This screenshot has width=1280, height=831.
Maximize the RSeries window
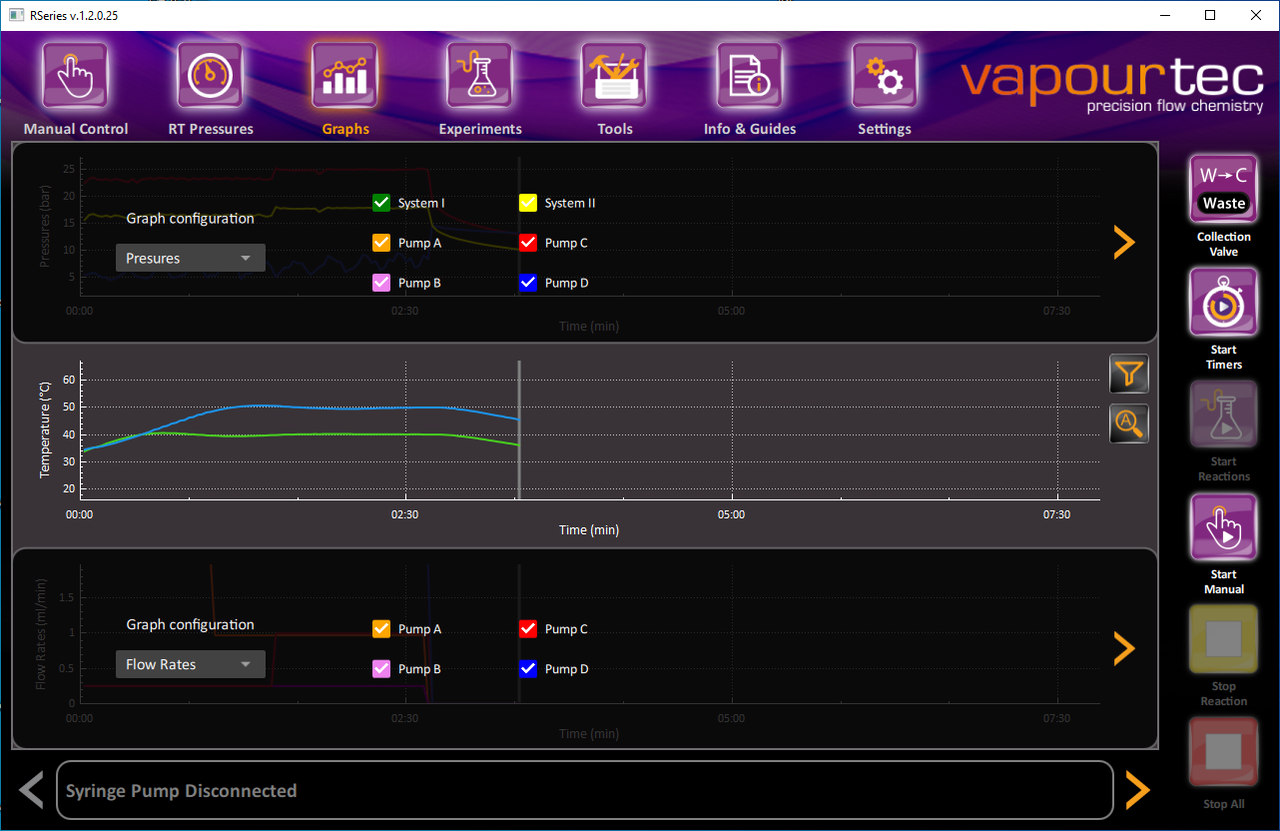click(x=1210, y=15)
